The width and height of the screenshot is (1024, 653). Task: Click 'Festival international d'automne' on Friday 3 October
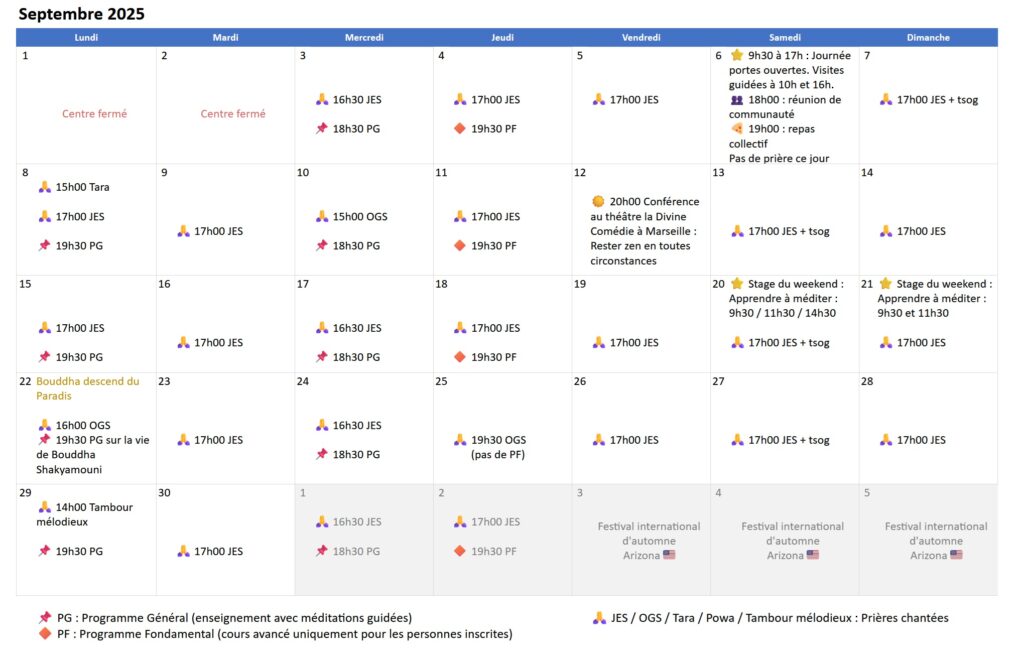pos(648,534)
